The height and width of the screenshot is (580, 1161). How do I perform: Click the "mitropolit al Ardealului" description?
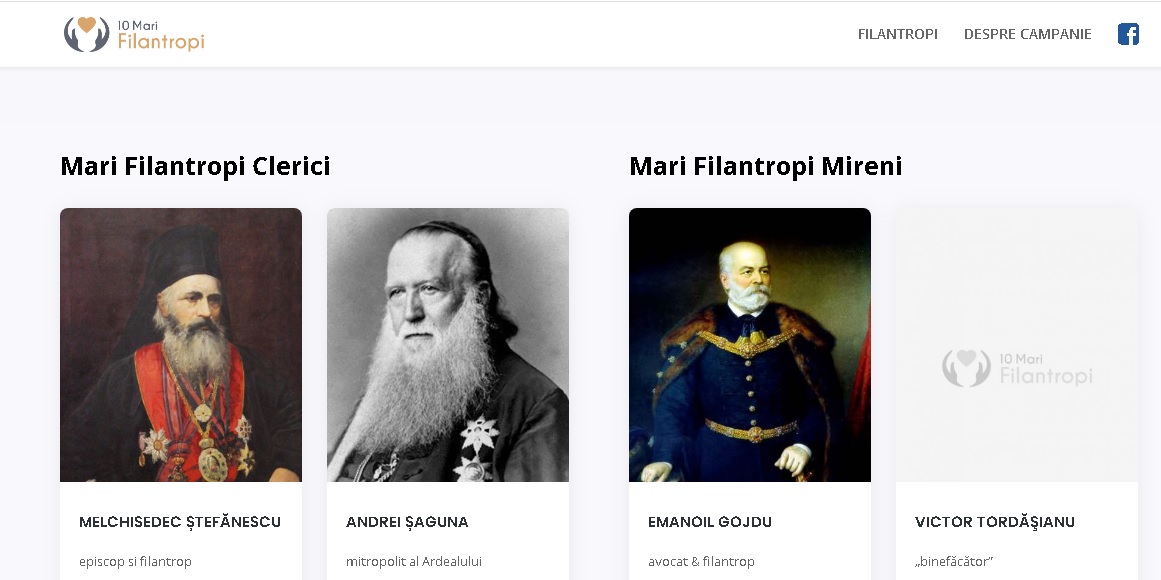pos(414,561)
